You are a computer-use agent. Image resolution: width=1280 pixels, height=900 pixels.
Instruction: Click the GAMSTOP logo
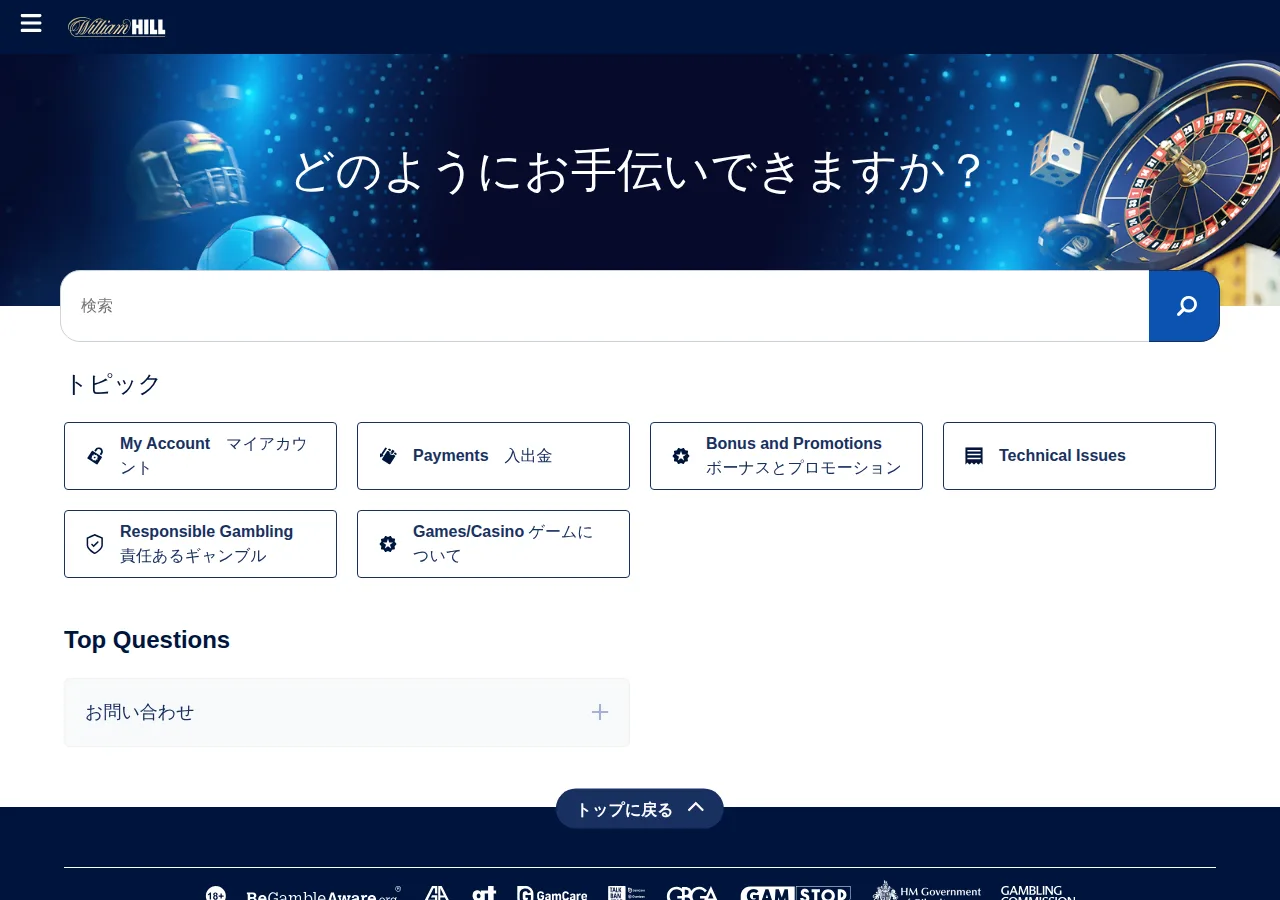click(x=795, y=893)
